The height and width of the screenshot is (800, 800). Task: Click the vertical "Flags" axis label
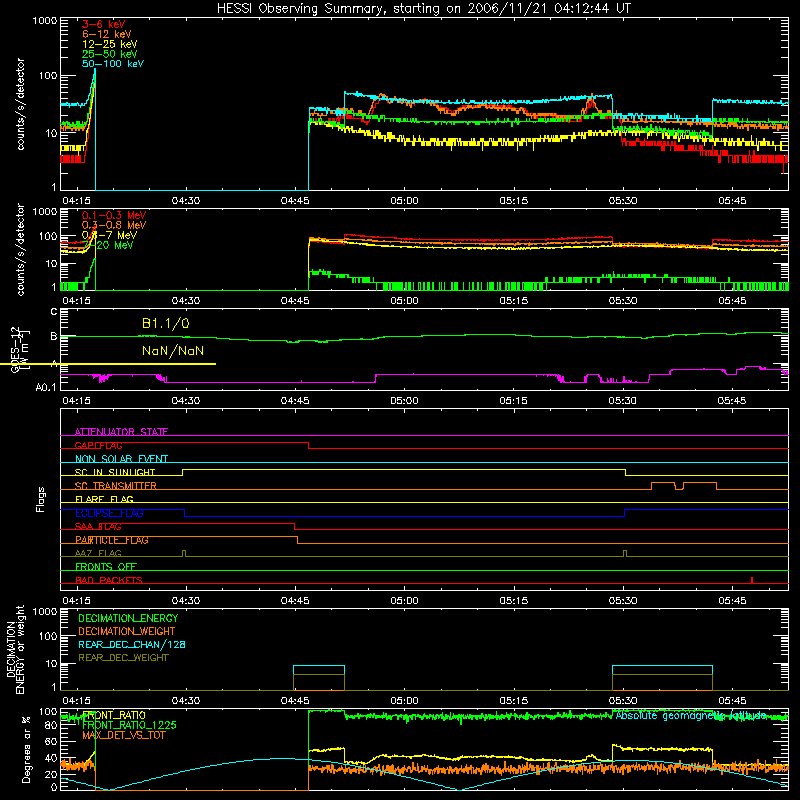(x=41, y=499)
